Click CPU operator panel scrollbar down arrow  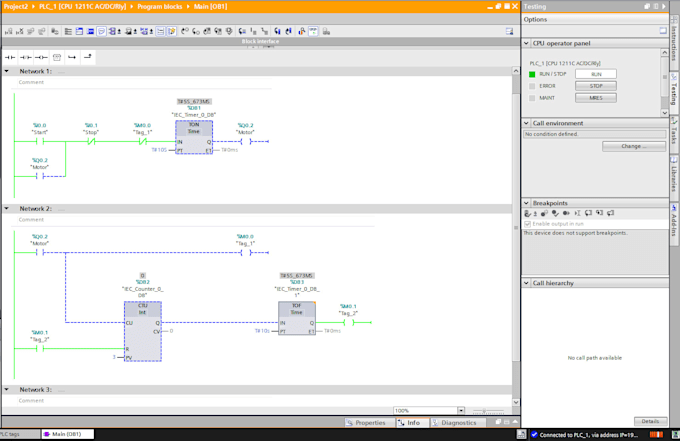point(664,113)
